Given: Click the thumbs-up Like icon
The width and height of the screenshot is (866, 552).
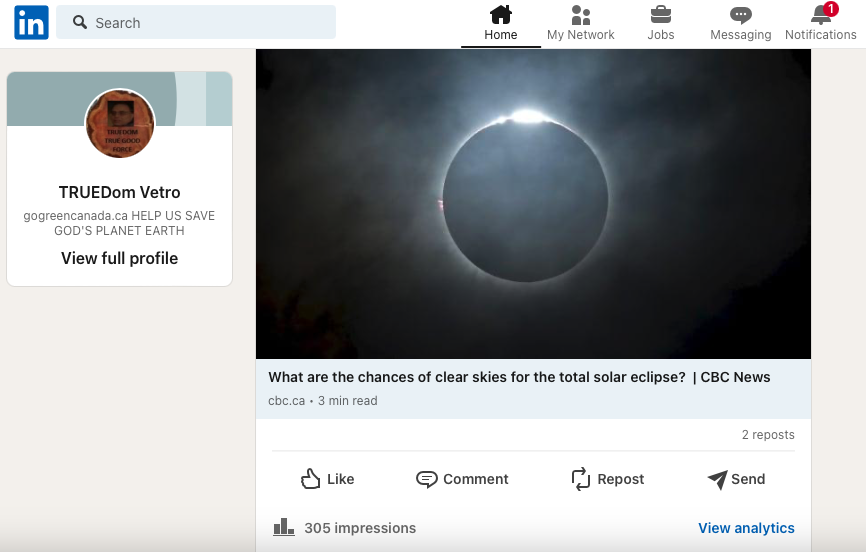Looking at the screenshot, I should [x=311, y=479].
